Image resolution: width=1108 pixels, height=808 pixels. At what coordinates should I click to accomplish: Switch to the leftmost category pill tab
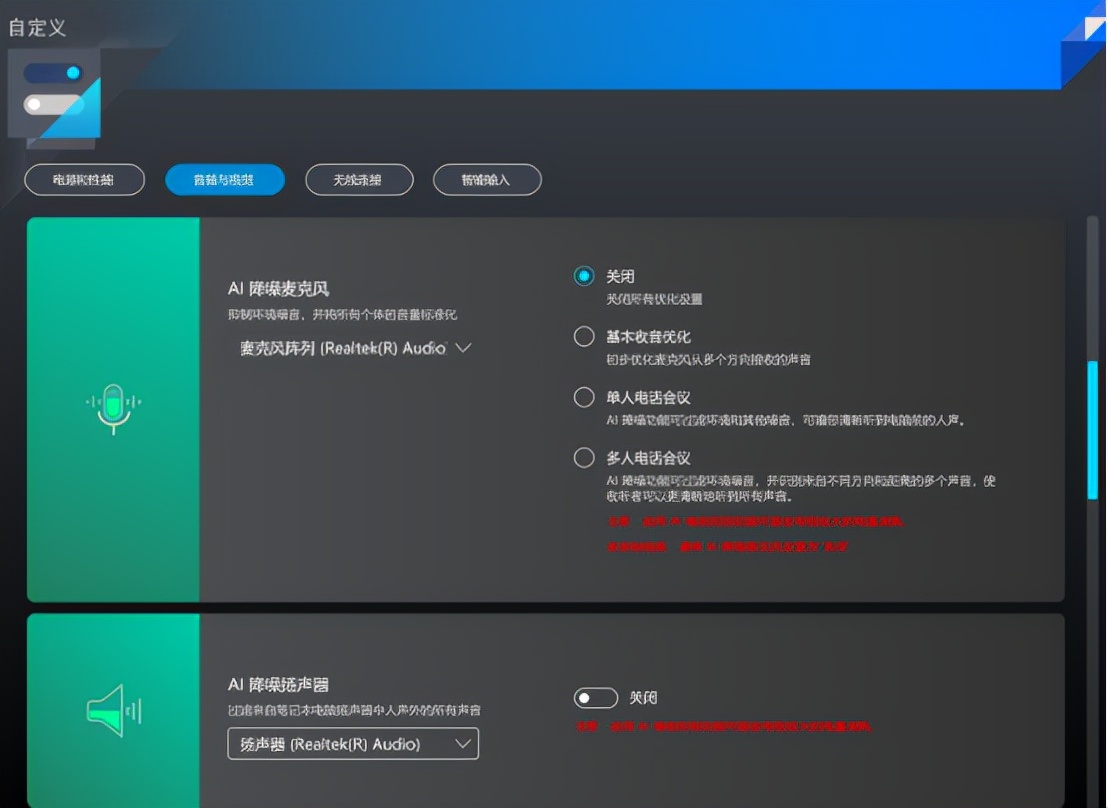pyautogui.click(x=84, y=179)
